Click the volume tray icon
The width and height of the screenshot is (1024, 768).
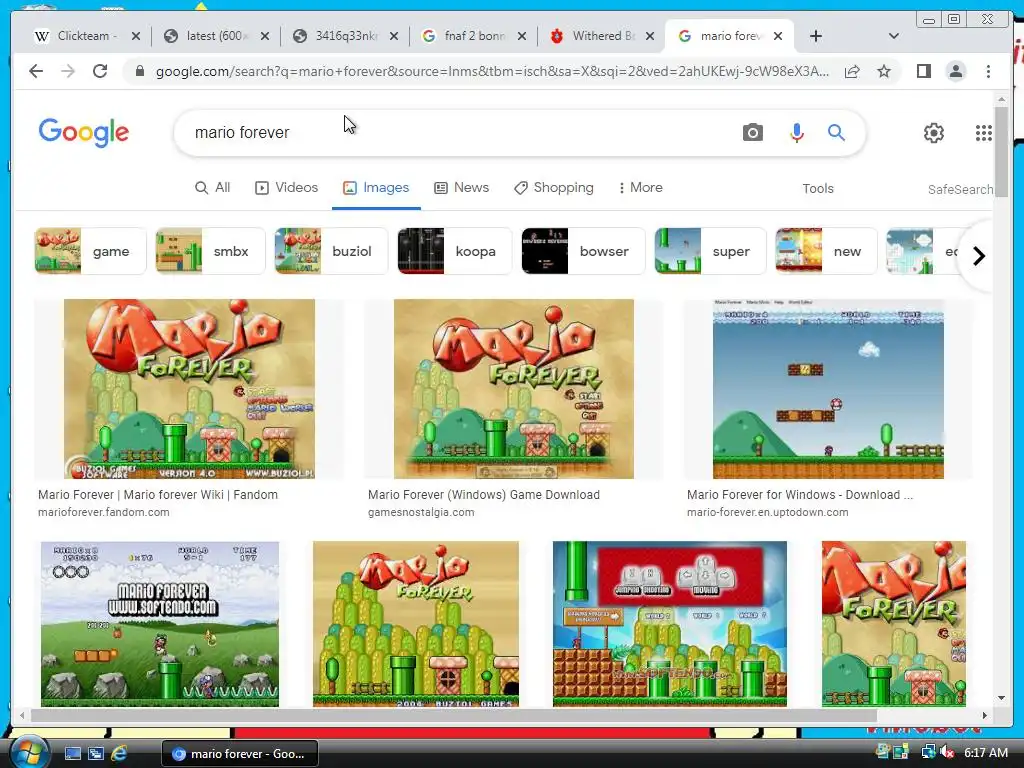pos(947,753)
